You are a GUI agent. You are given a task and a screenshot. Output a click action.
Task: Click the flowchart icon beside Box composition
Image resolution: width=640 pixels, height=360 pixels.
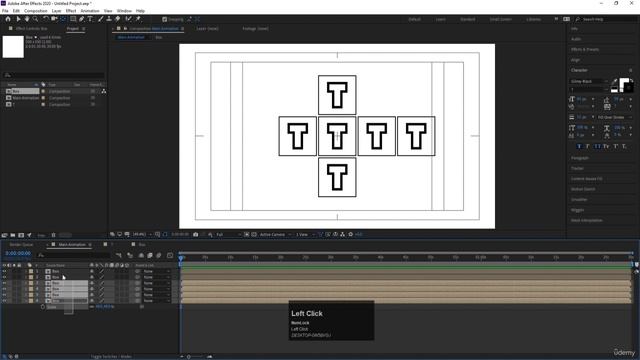104,91
